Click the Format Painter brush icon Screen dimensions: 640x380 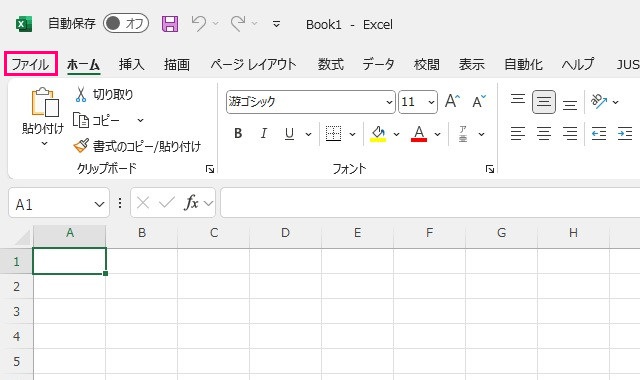81,146
